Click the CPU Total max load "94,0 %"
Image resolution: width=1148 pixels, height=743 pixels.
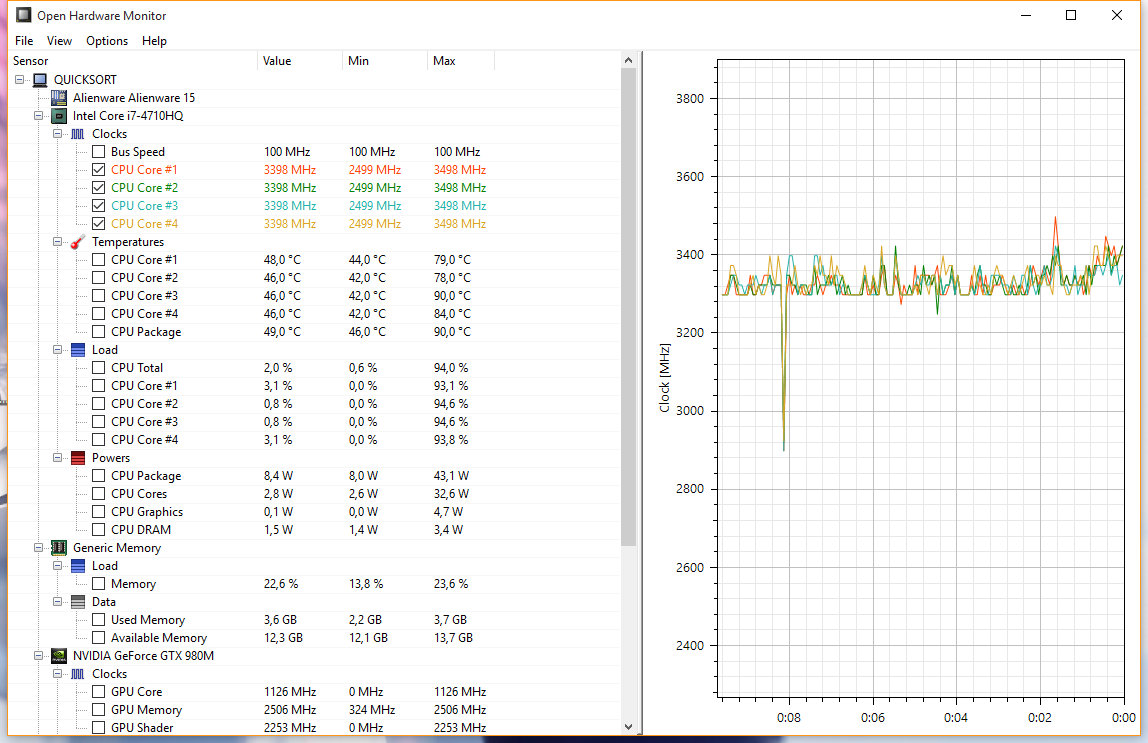click(x=451, y=367)
